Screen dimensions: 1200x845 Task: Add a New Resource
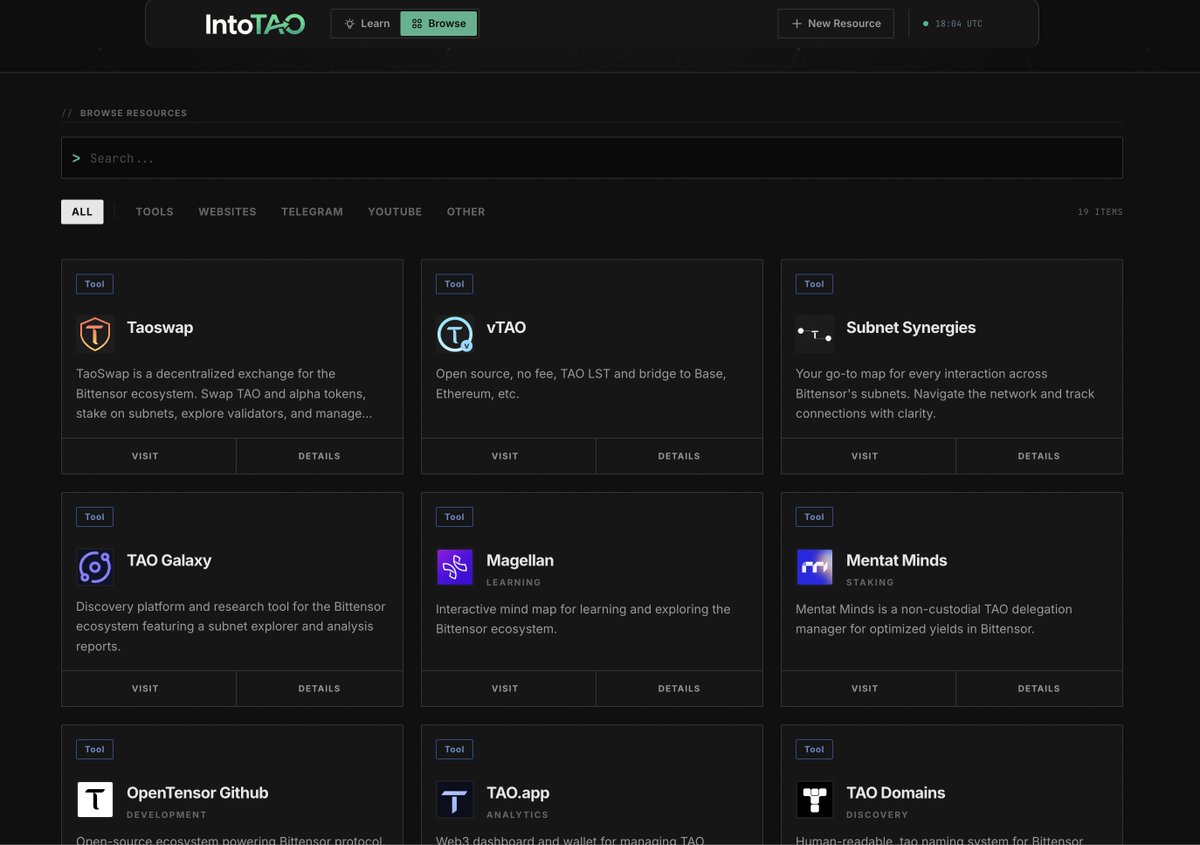point(836,23)
